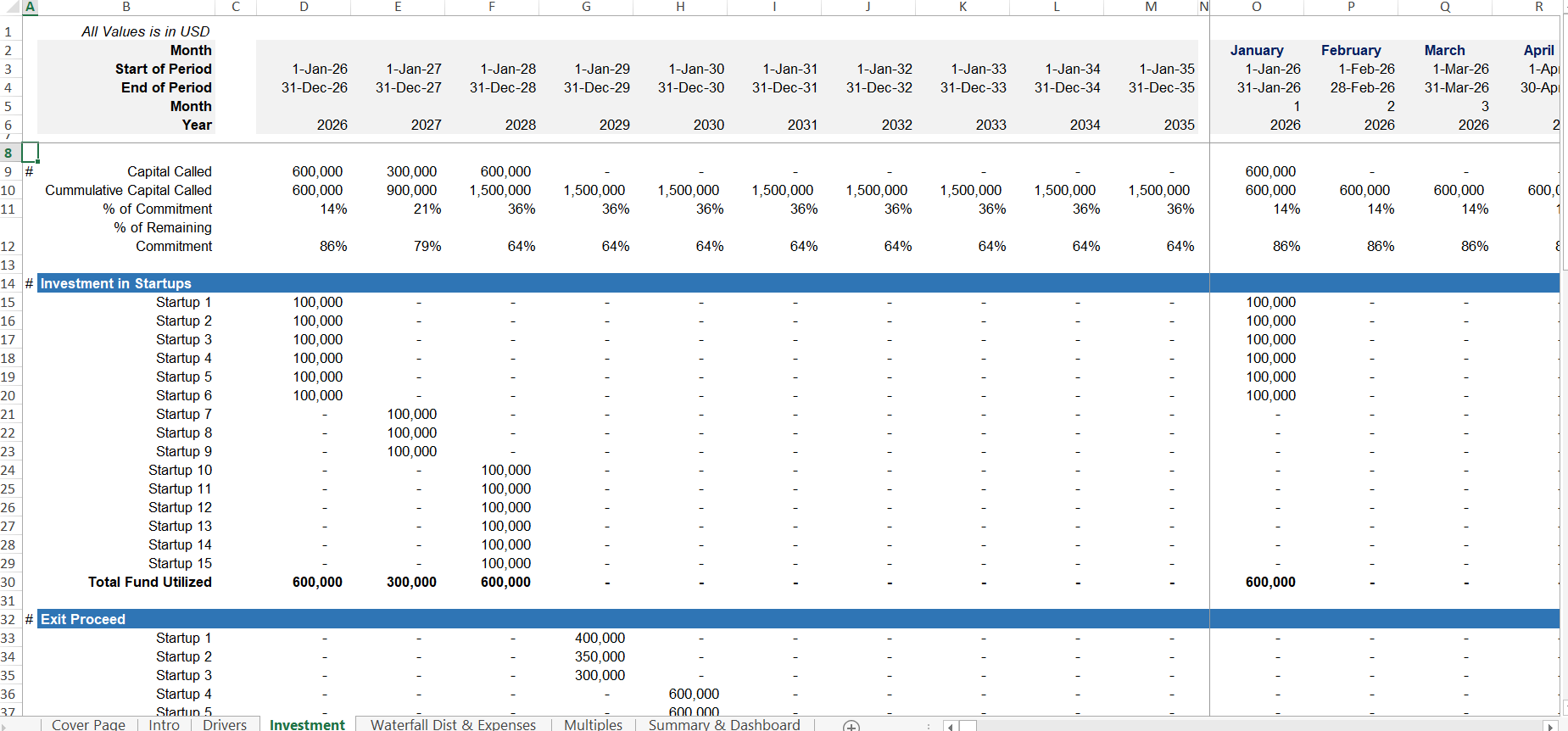Image resolution: width=1568 pixels, height=731 pixels.
Task: Click the Select All corner triangle
Action: pos(10,8)
